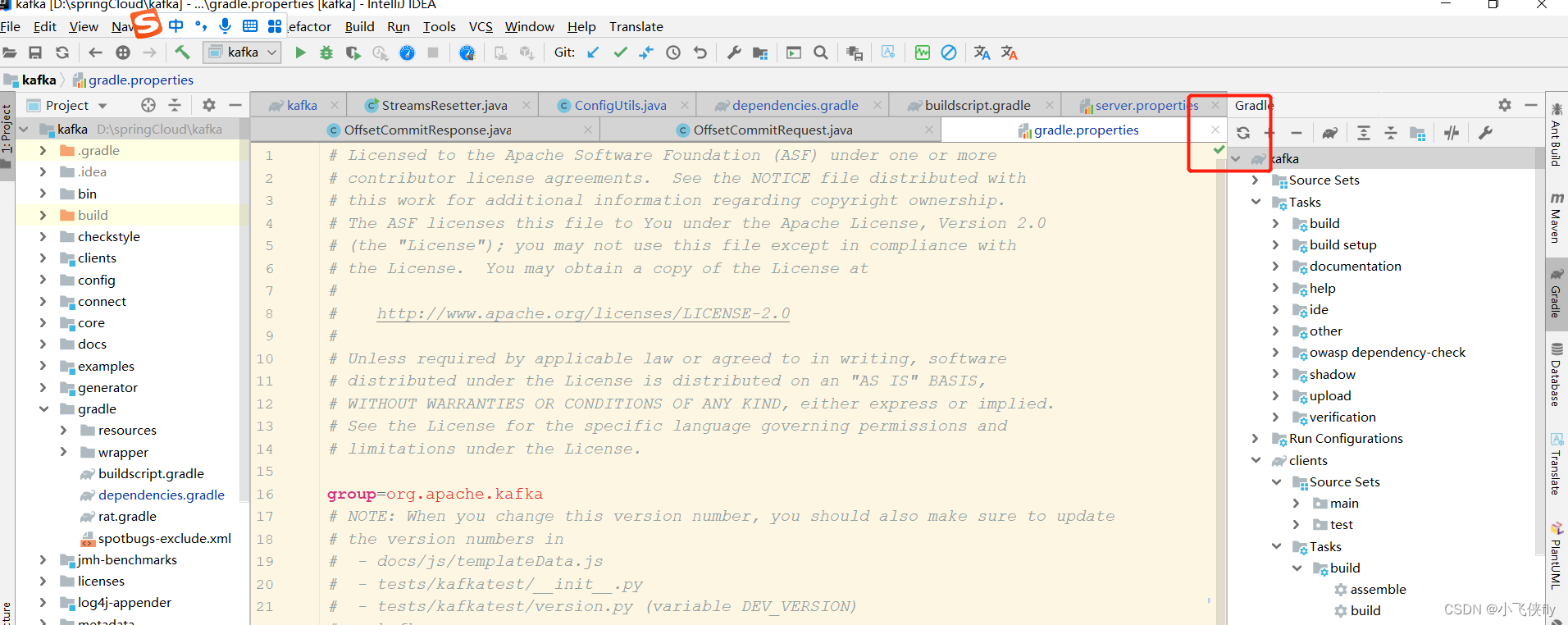This screenshot has width=1568, height=625.
Task: Click the minus icon in Gradle toolbar
Action: click(x=1297, y=133)
